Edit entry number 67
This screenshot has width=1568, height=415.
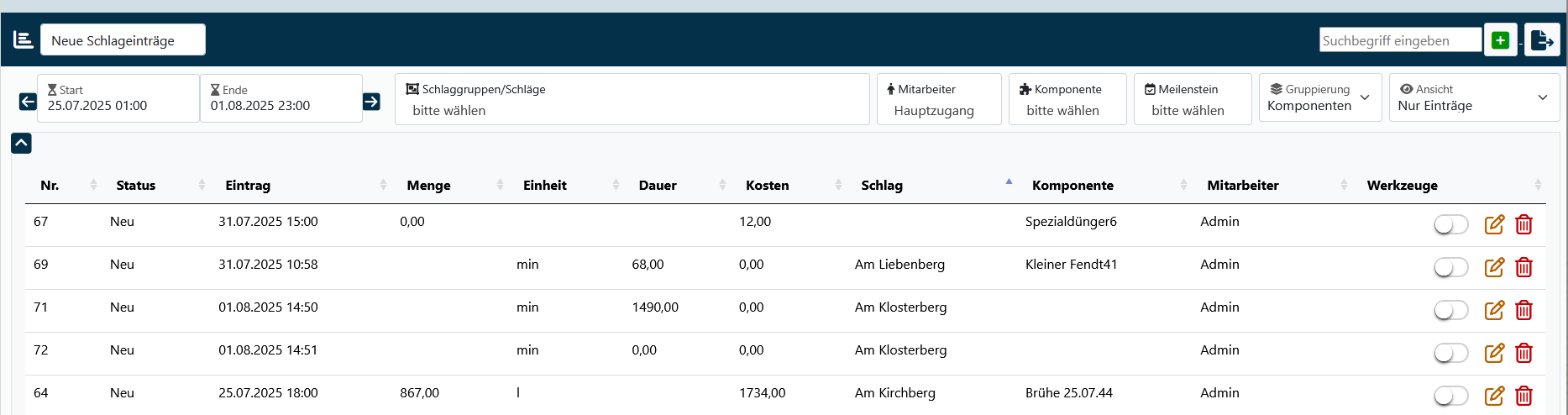(1494, 224)
